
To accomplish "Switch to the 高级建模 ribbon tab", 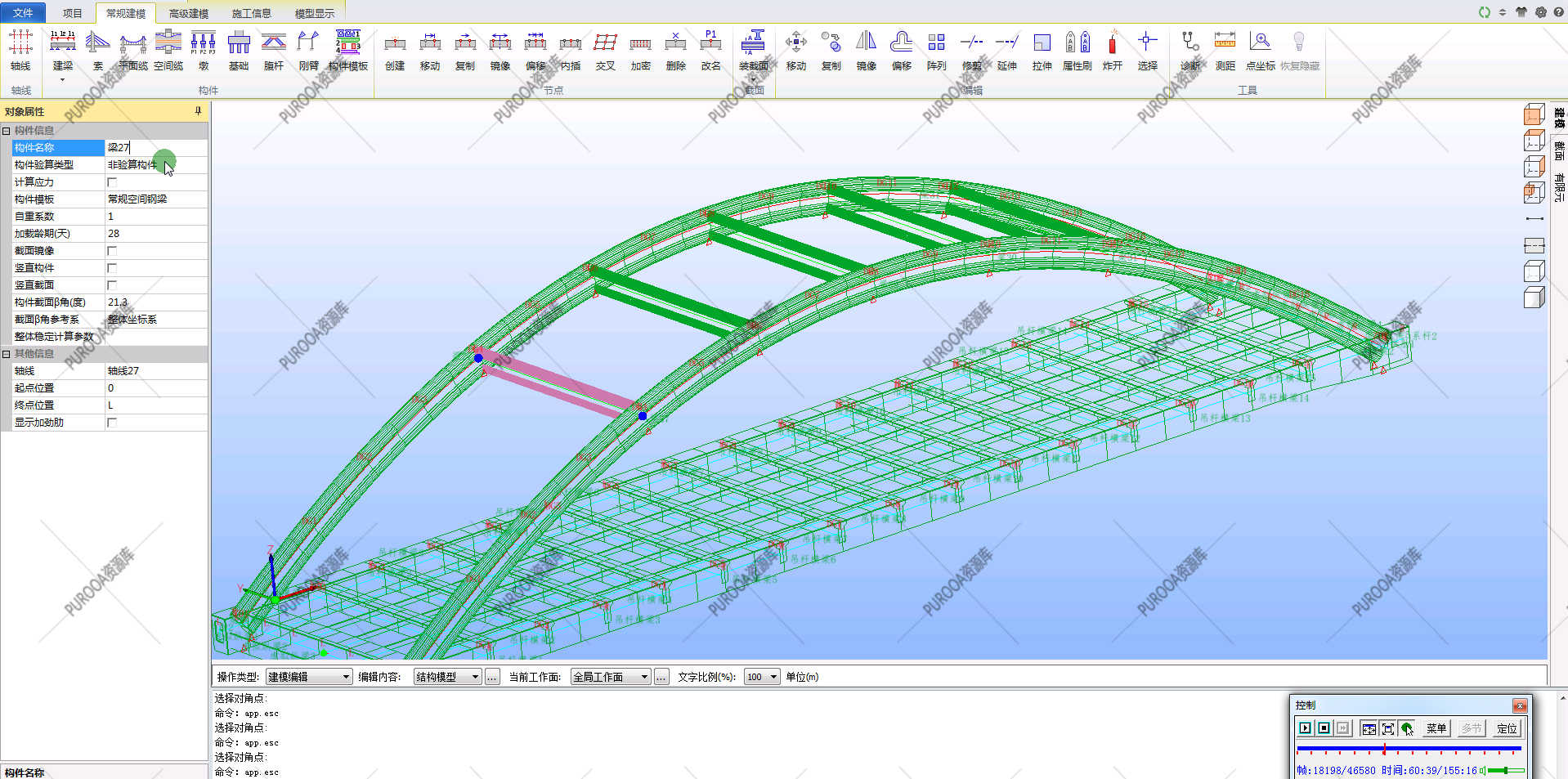I will pyautogui.click(x=188, y=13).
